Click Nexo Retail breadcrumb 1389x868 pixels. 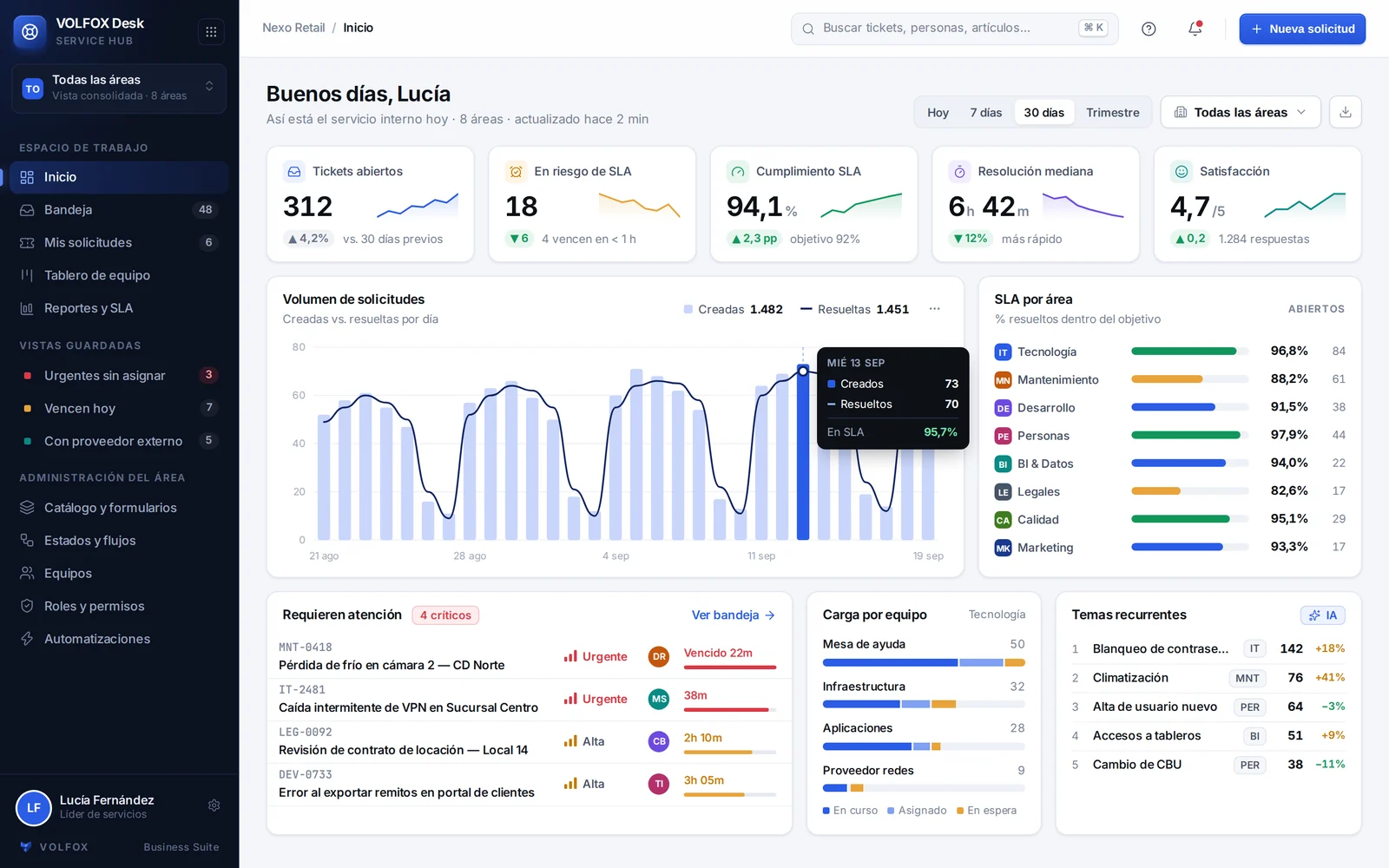click(x=293, y=28)
